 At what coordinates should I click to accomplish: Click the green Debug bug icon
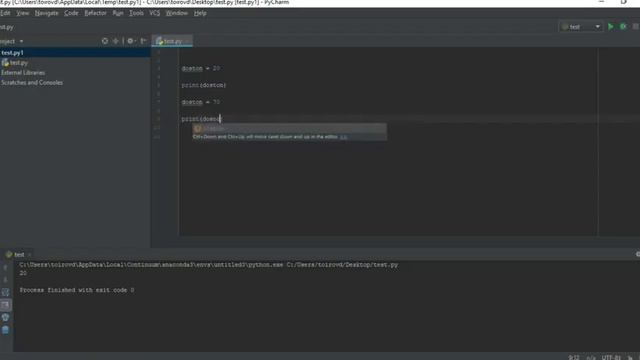(x=623, y=27)
